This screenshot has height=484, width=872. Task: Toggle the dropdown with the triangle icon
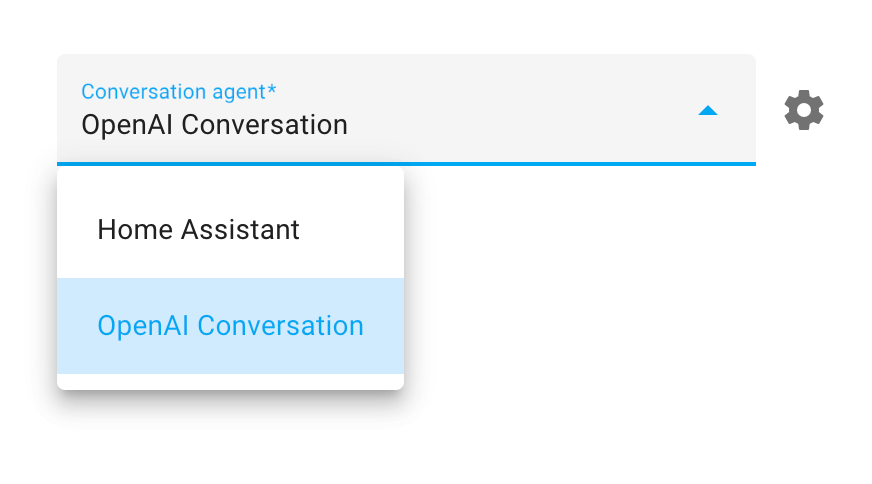click(707, 111)
